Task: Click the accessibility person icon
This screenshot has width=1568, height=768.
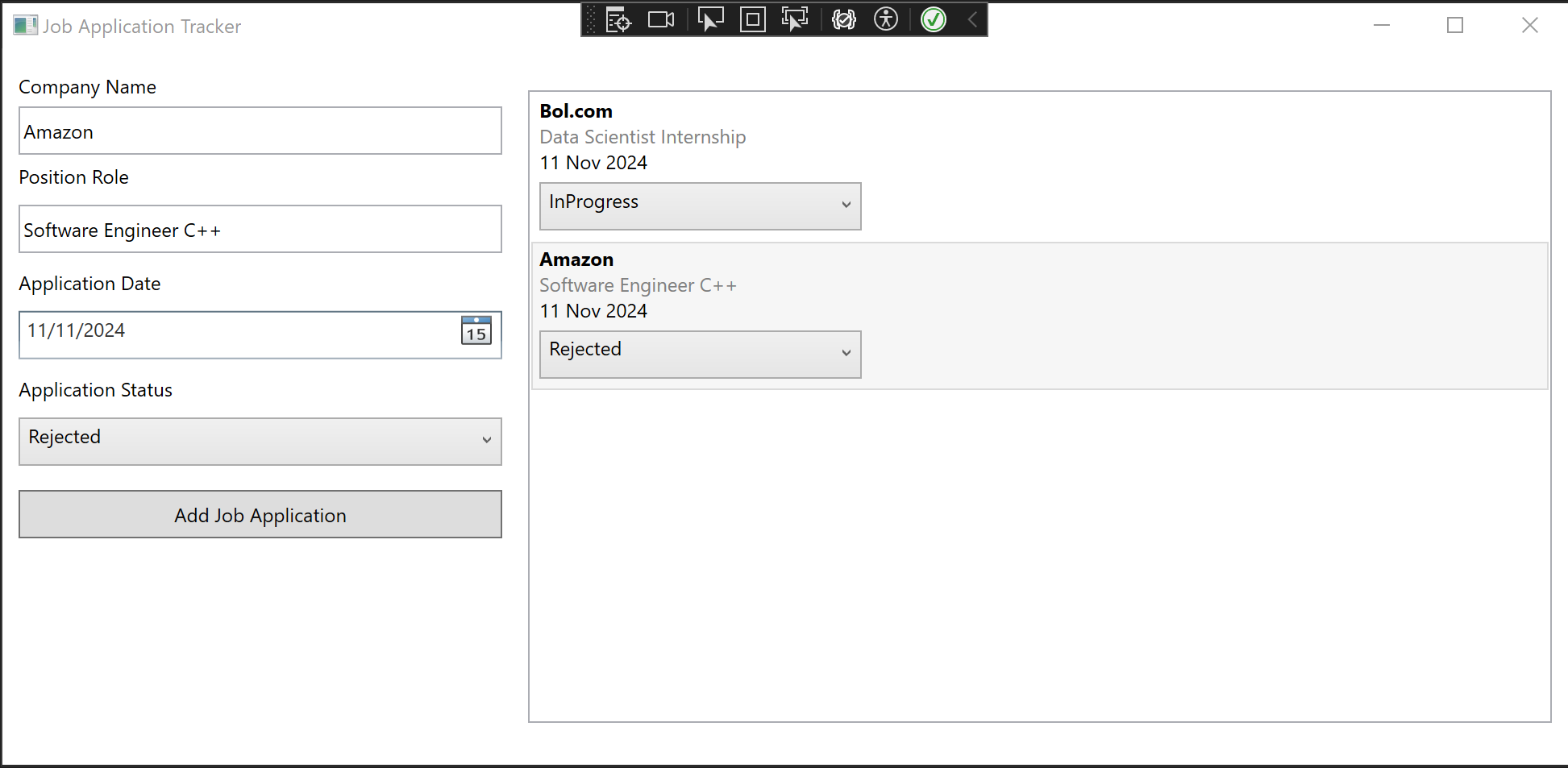Action: [886, 19]
